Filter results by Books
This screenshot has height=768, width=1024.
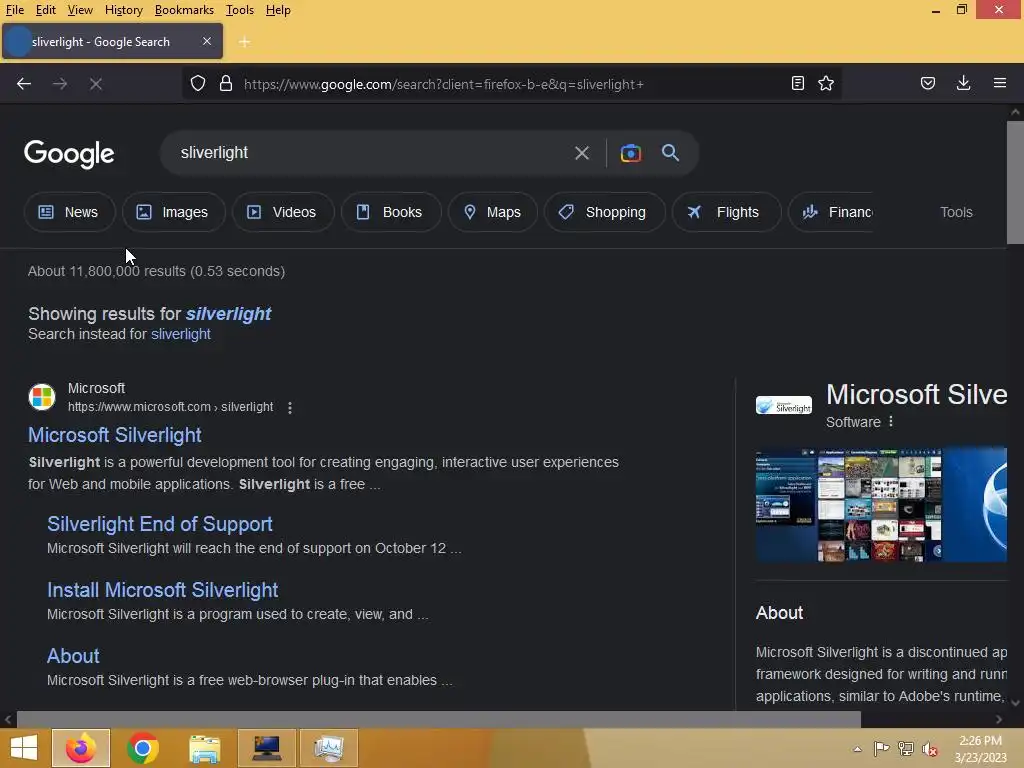391,212
